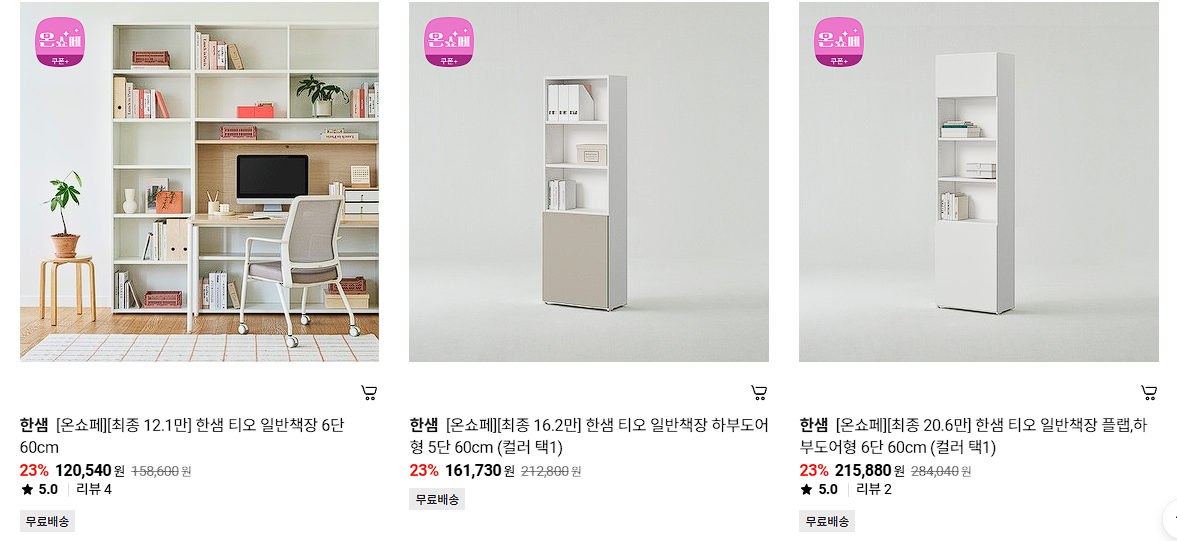Click star rating icon of third product
This screenshot has width=1177, height=541.
point(806,490)
